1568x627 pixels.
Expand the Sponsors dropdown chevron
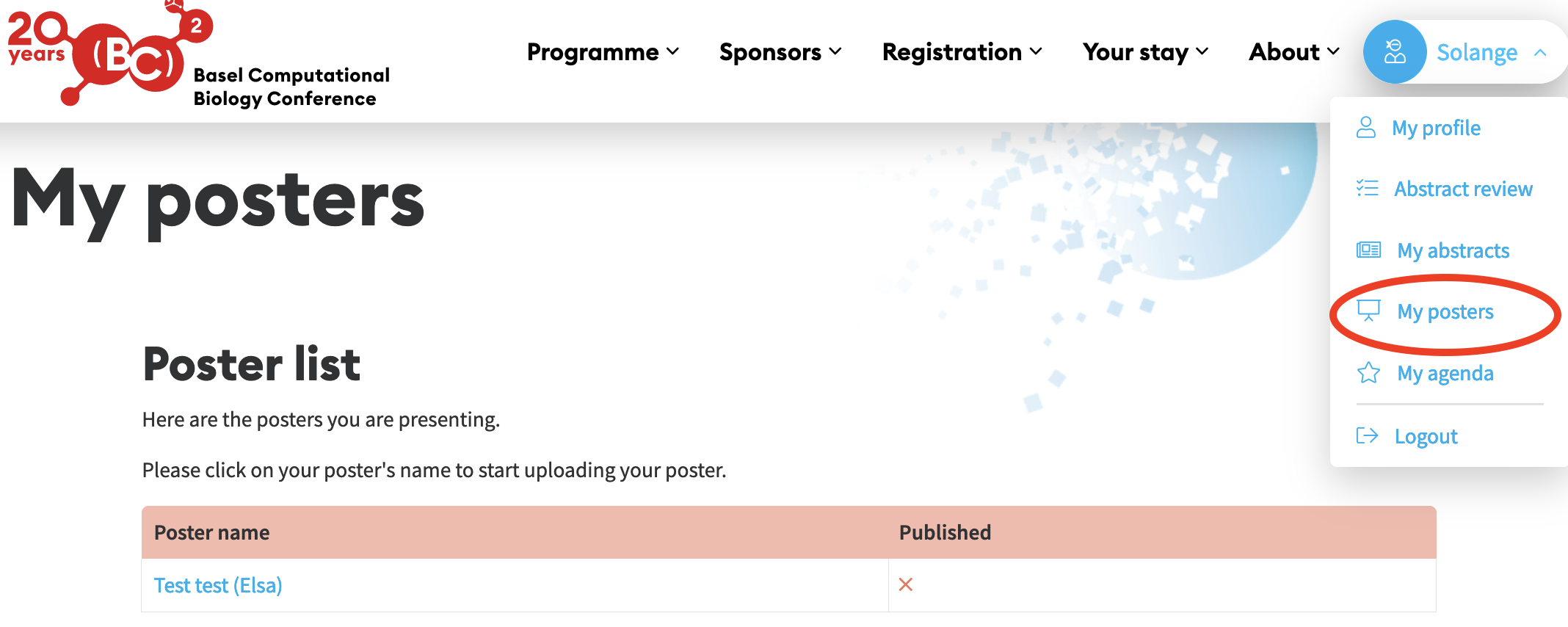pyautogui.click(x=835, y=52)
